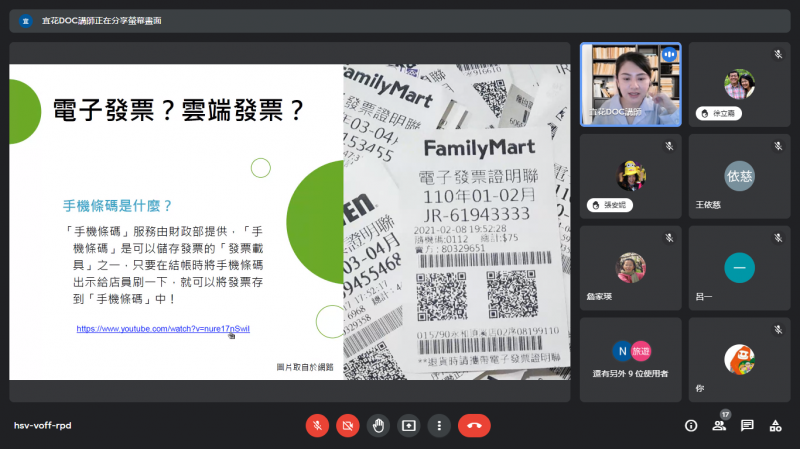The image size is (800, 449).
Task: Open the YouTube link on the slide
Action: point(163,329)
